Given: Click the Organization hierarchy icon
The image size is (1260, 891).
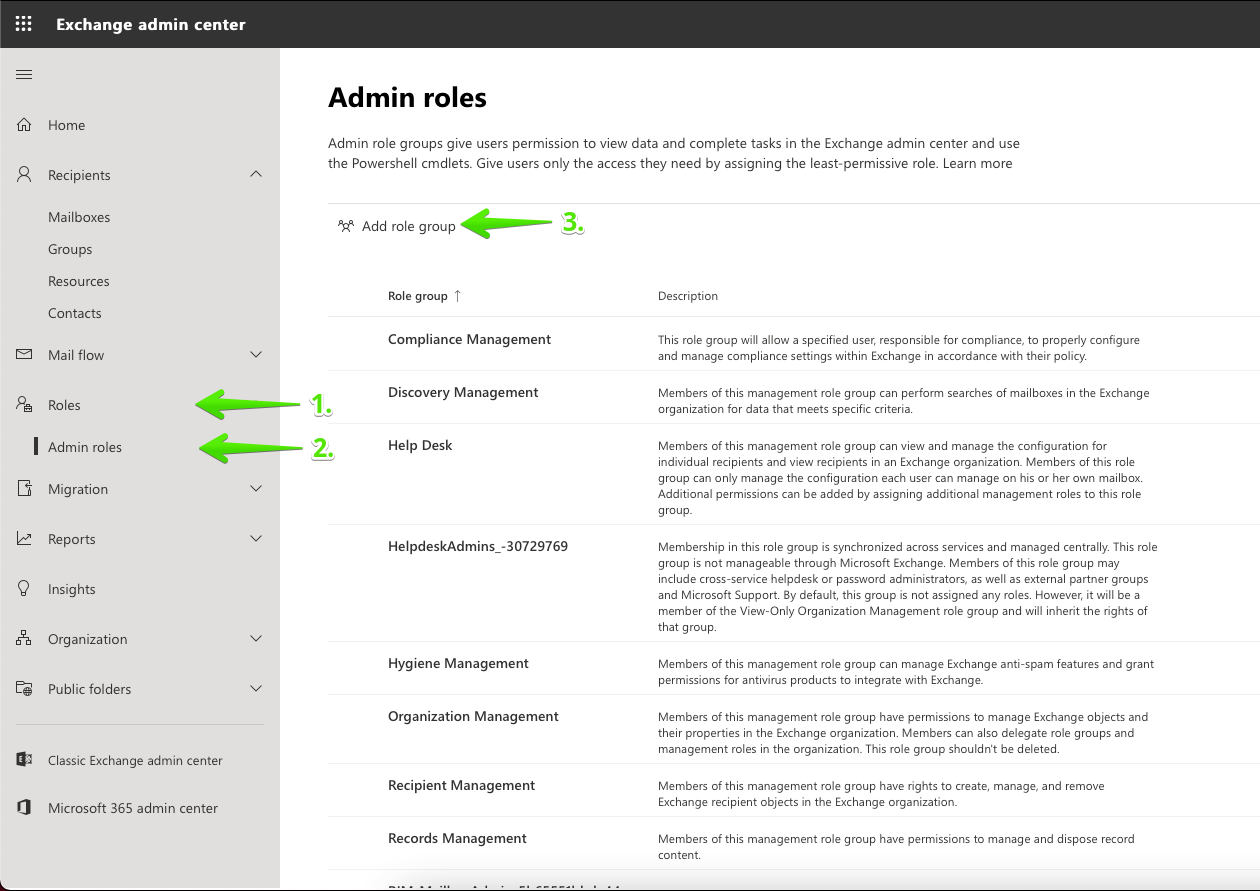Looking at the screenshot, I should coord(25,639).
